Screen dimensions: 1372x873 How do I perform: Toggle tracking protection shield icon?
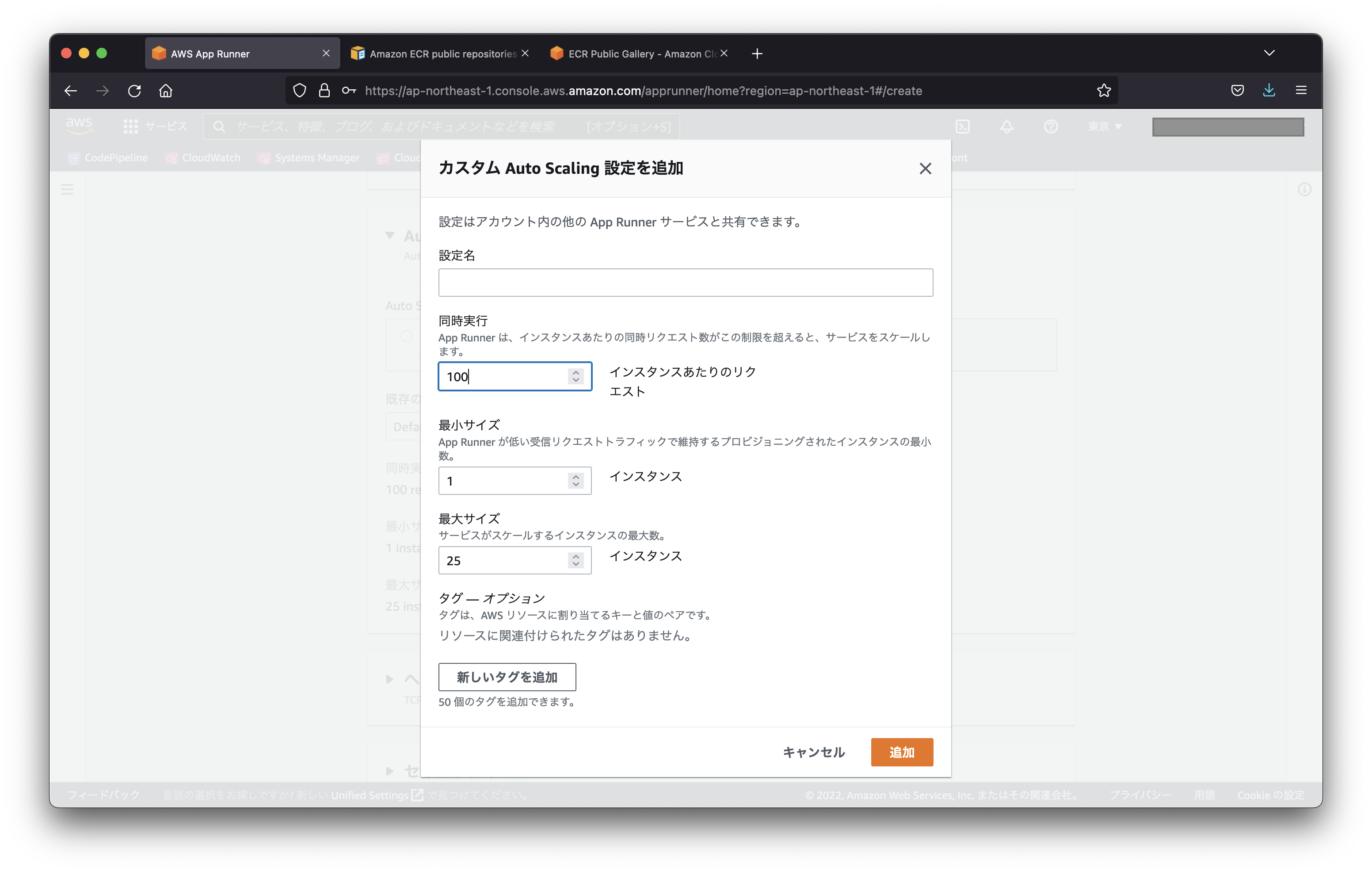[299, 91]
